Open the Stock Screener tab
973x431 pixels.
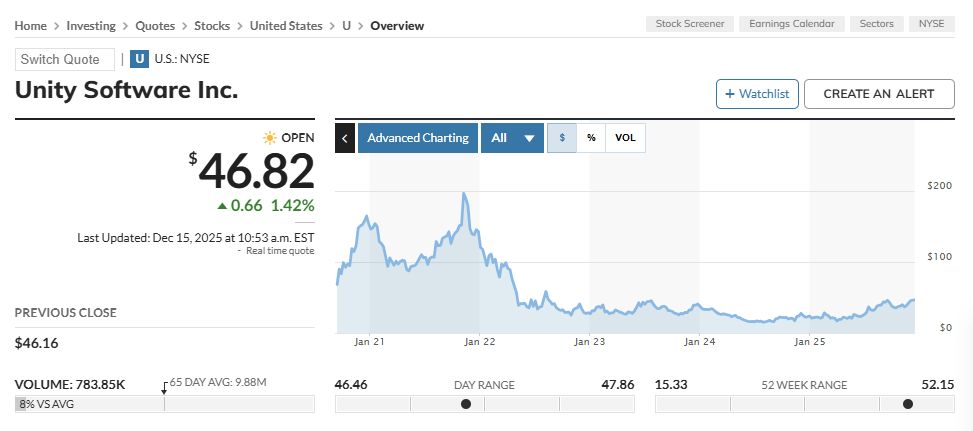click(x=691, y=24)
